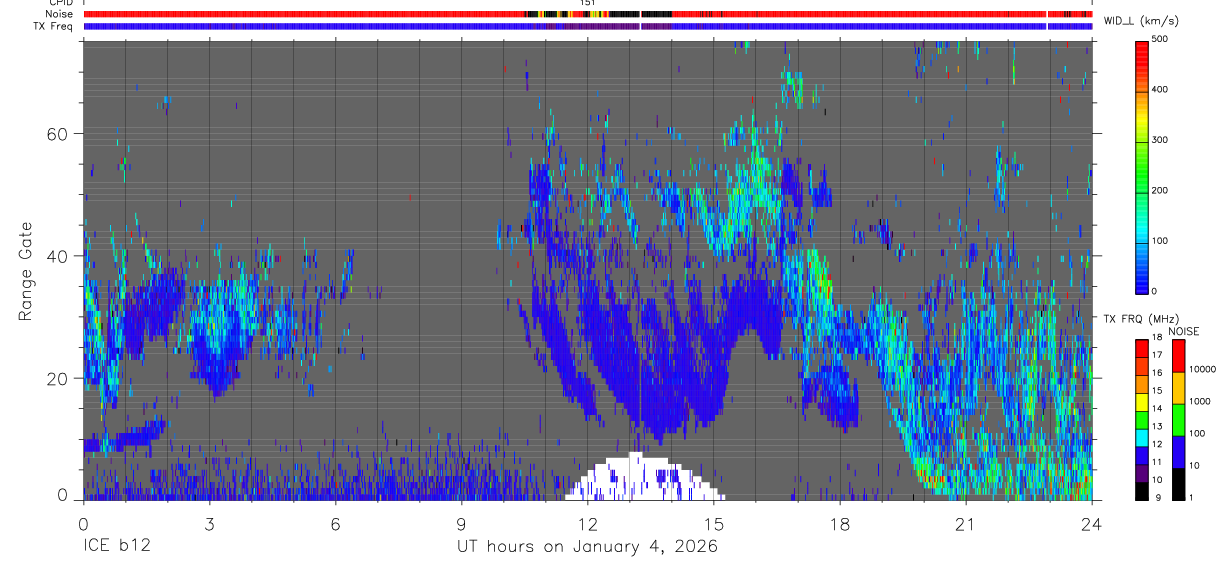
Task: Click the red swatch of the TX FRQ legend
Action: [1141, 349]
